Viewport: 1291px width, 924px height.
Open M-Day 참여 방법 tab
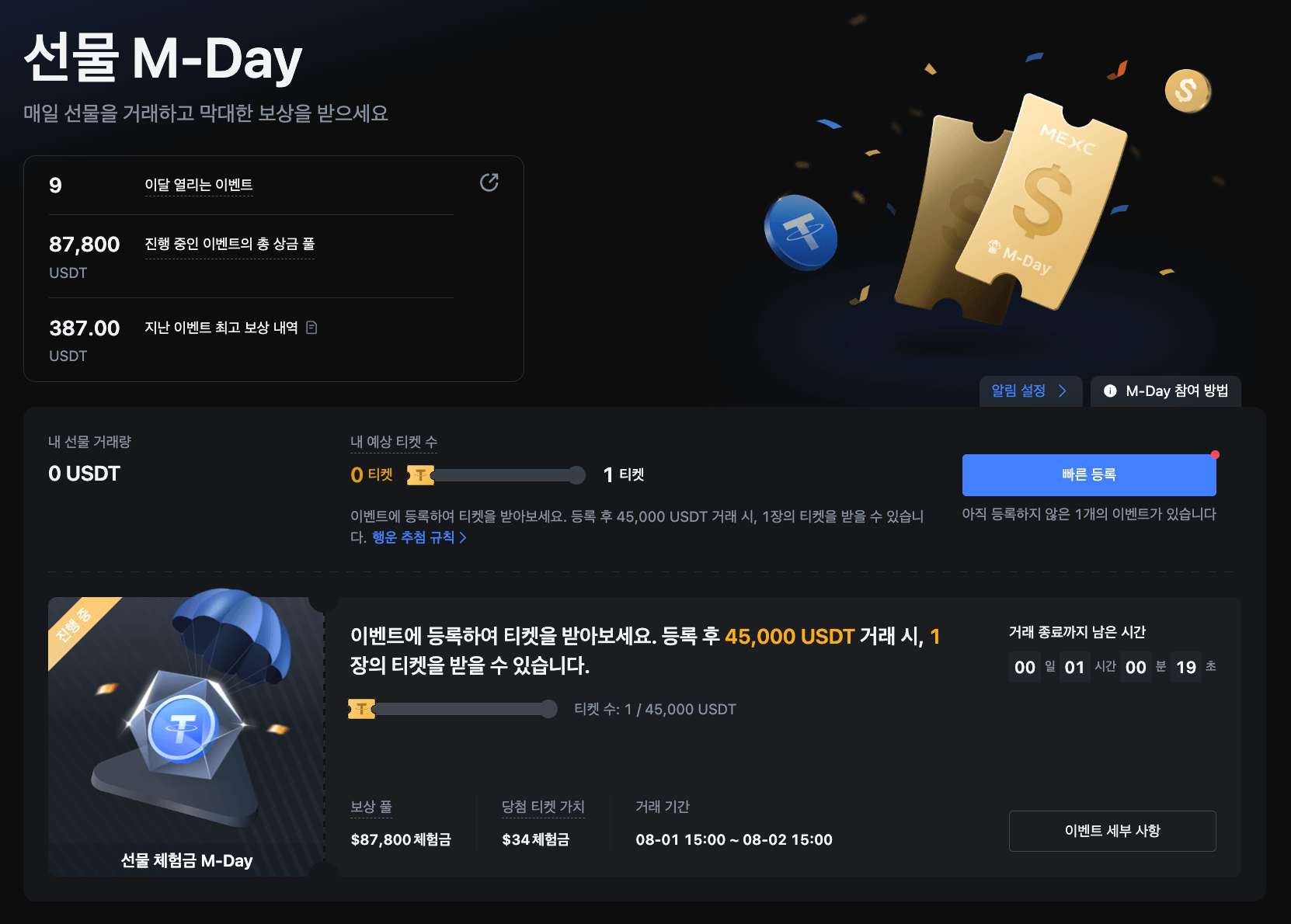(1166, 391)
